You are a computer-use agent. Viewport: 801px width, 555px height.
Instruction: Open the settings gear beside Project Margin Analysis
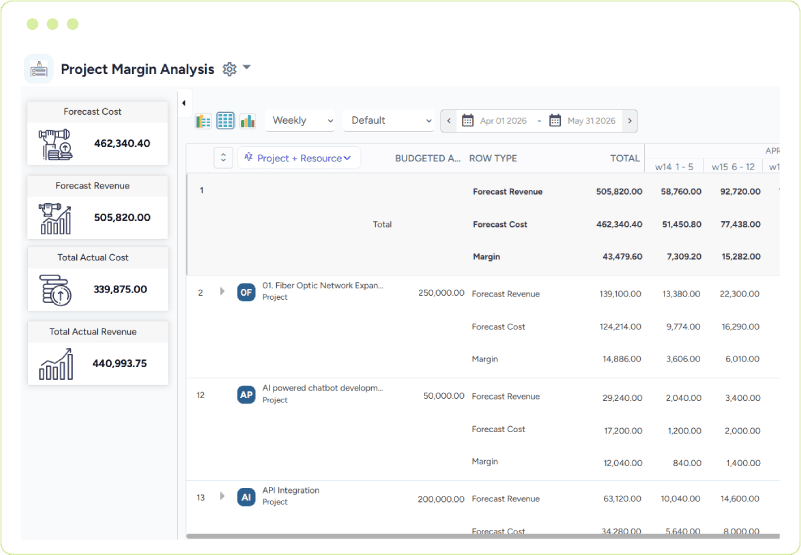[229, 69]
